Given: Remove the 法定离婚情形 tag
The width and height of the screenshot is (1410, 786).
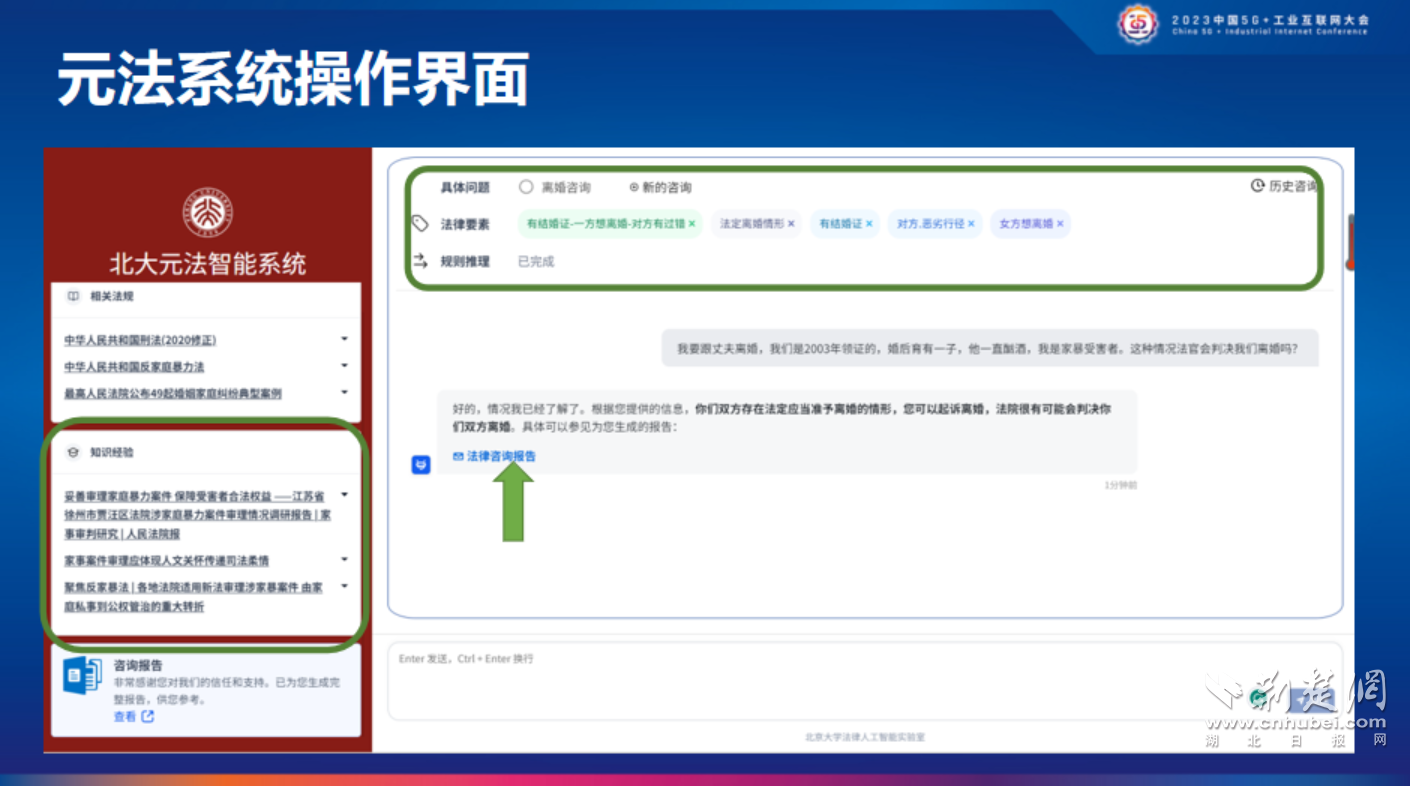Looking at the screenshot, I should pyautogui.click(x=791, y=224).
